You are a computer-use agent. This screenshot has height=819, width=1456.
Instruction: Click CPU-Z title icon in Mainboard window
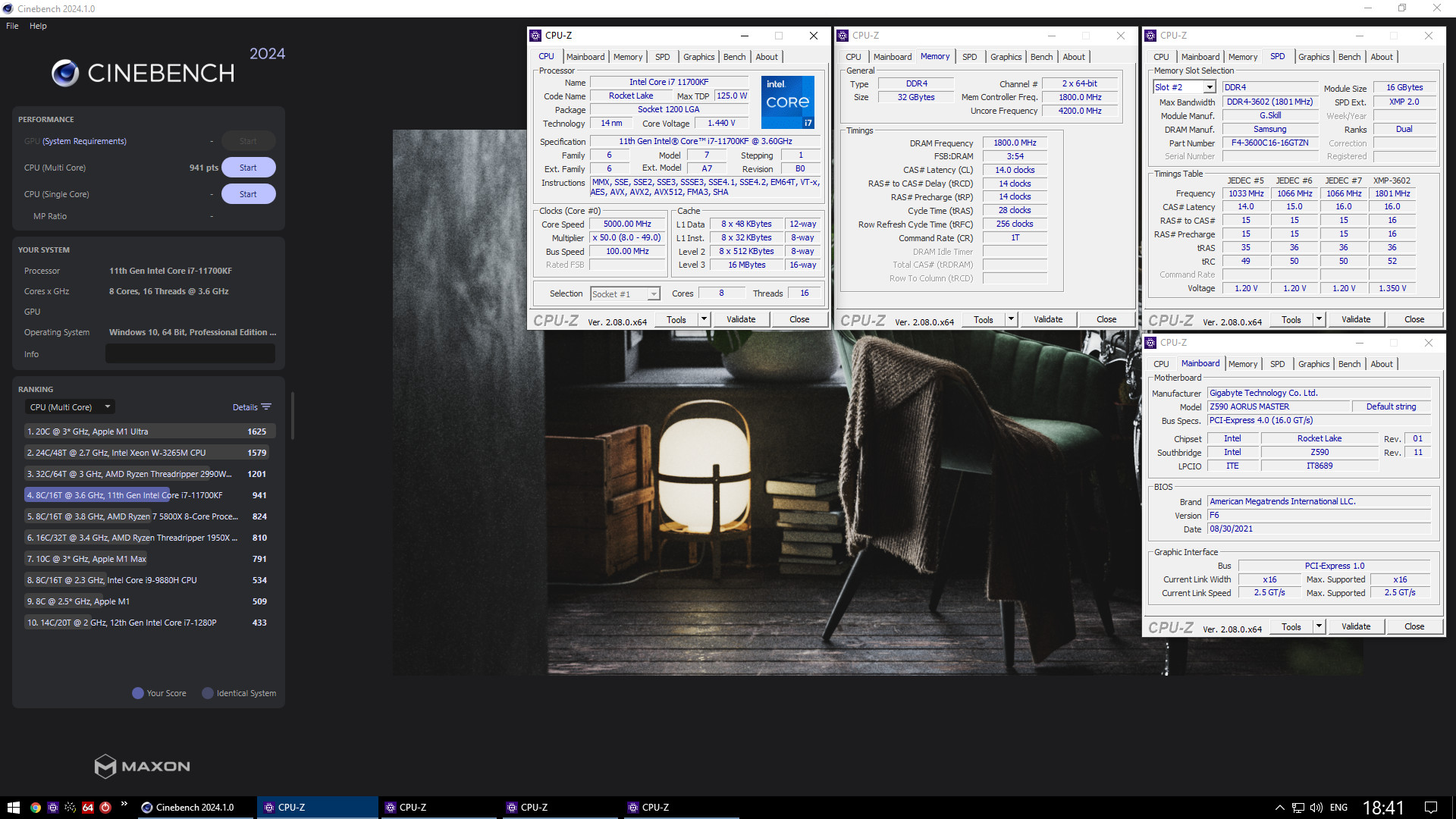coord(1150,343)
